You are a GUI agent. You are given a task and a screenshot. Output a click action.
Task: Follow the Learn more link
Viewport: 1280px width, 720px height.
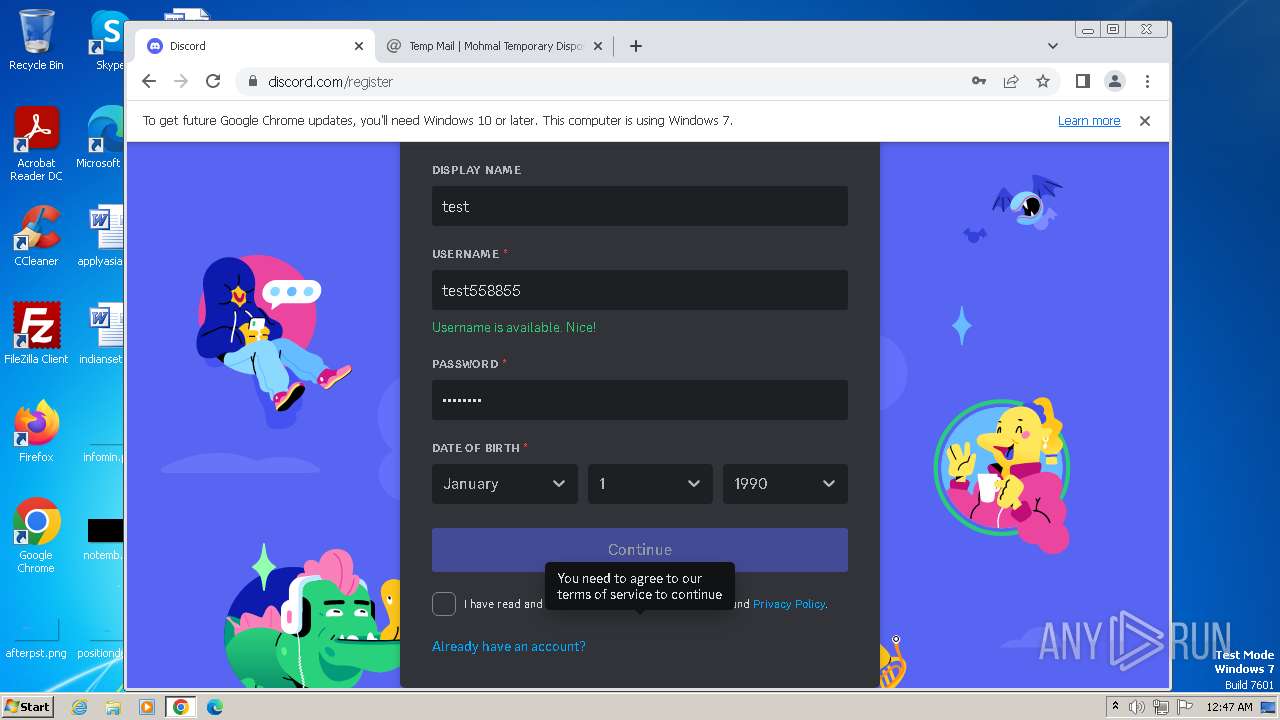[x=1089, y=120]
